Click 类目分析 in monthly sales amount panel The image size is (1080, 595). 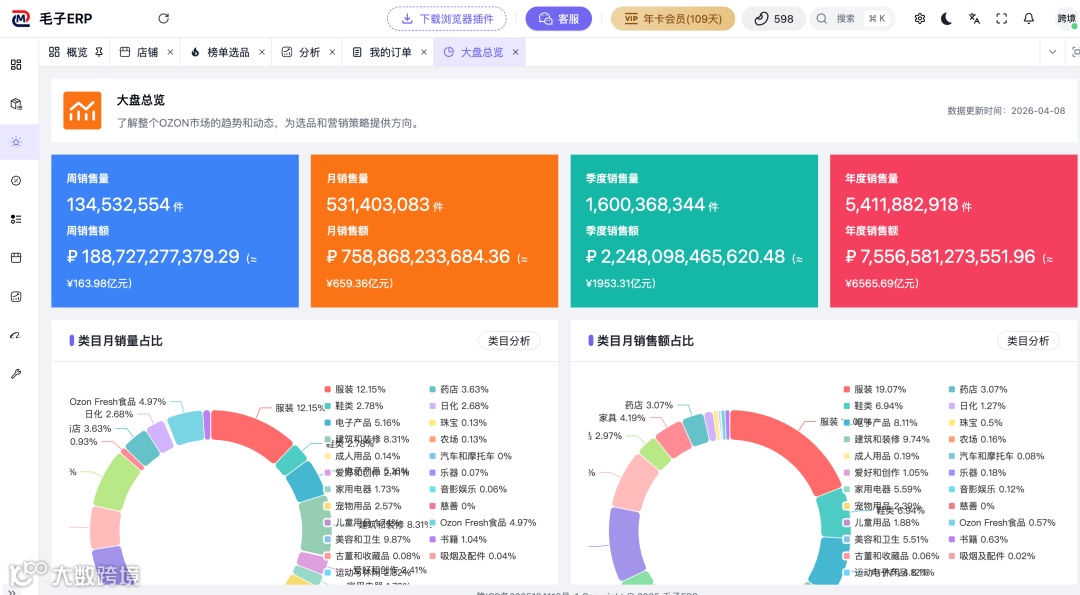click(x=1028, y=341)
